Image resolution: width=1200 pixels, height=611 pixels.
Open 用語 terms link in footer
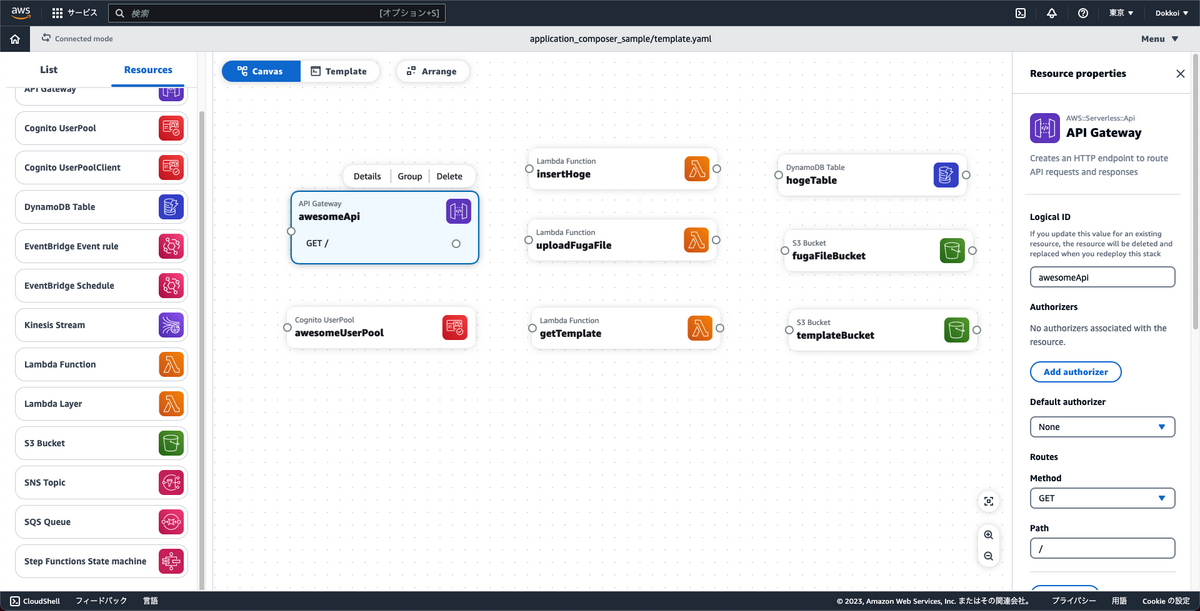pyautogui.click(x=1119, y=601)
